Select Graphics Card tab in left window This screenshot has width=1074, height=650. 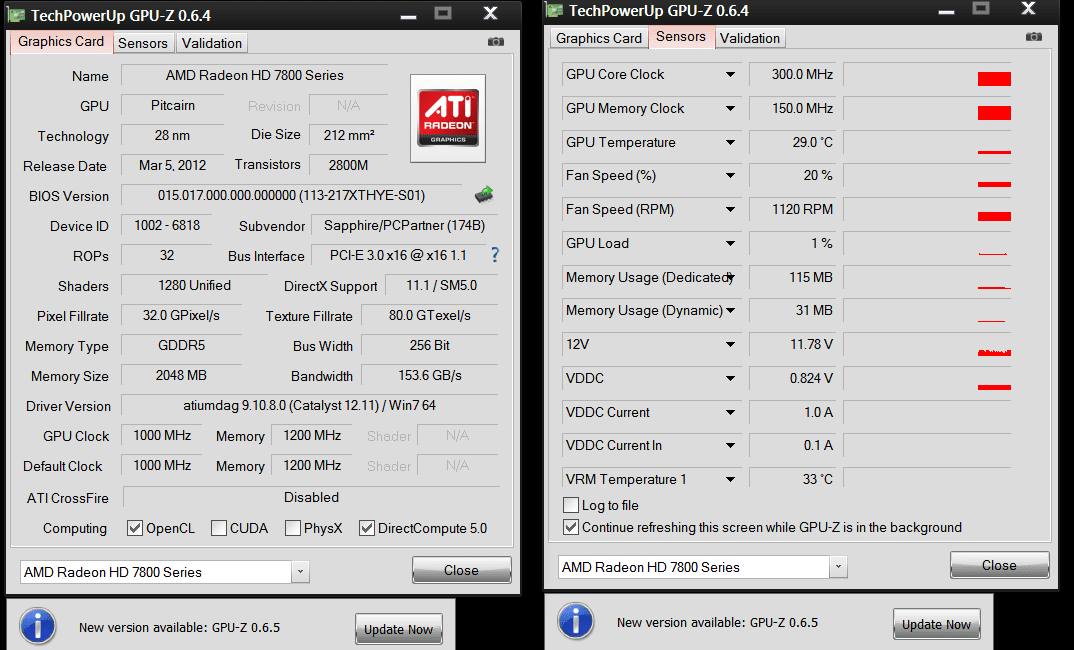click(61, 42)
